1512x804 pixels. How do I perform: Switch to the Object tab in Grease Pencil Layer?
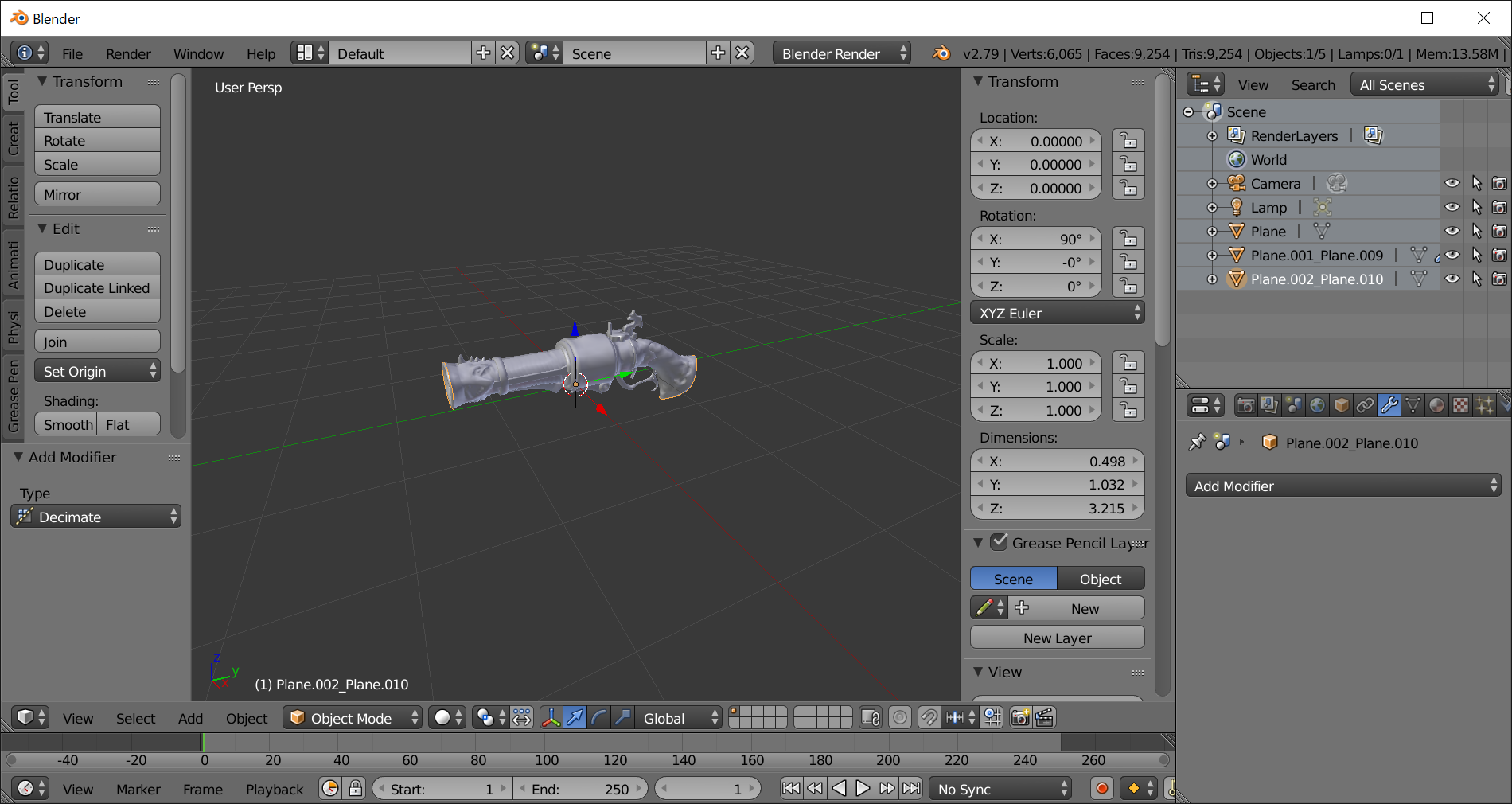click(x=1101, y=579)
